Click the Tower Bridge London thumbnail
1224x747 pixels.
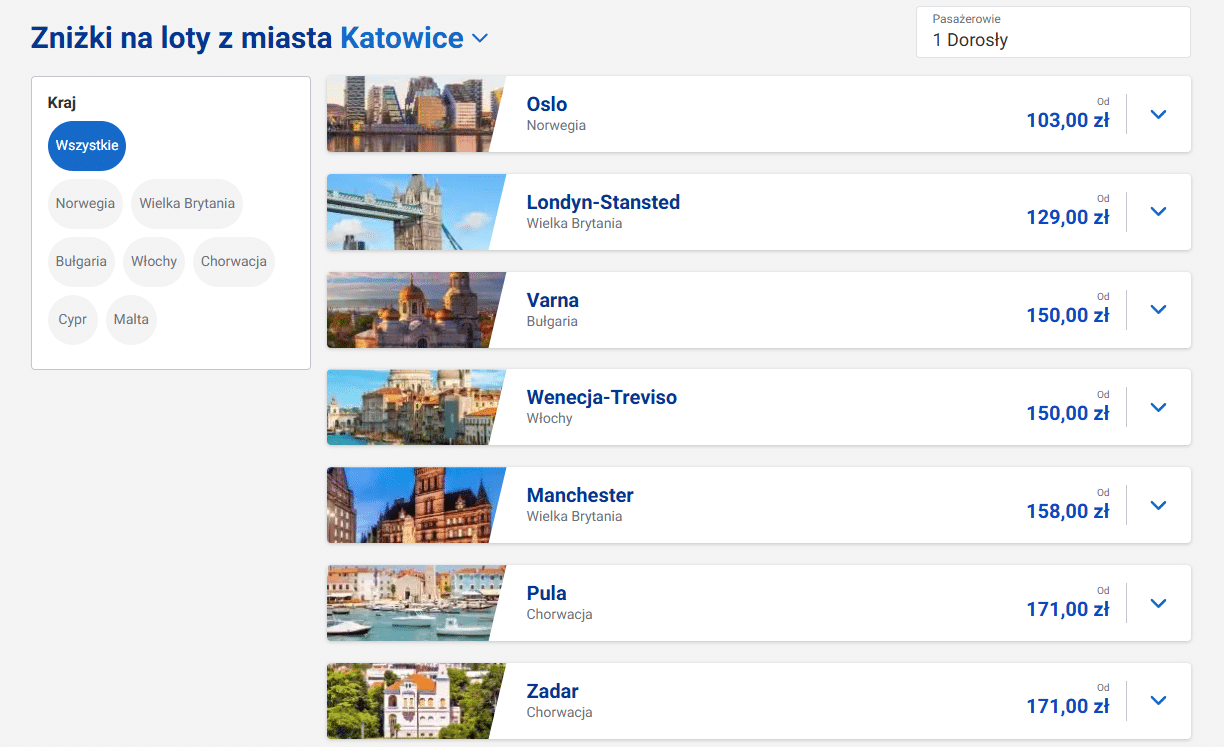click(x=410, y=212)
